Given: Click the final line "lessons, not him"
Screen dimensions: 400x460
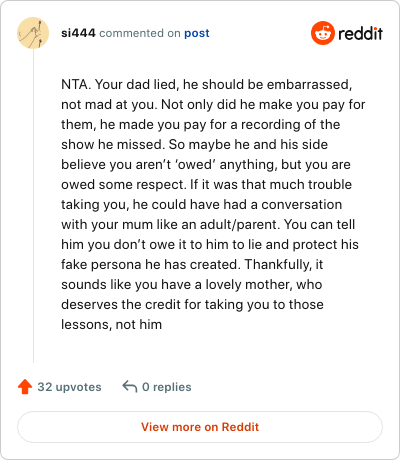Looking at the screenshot, I should [111, 325].
